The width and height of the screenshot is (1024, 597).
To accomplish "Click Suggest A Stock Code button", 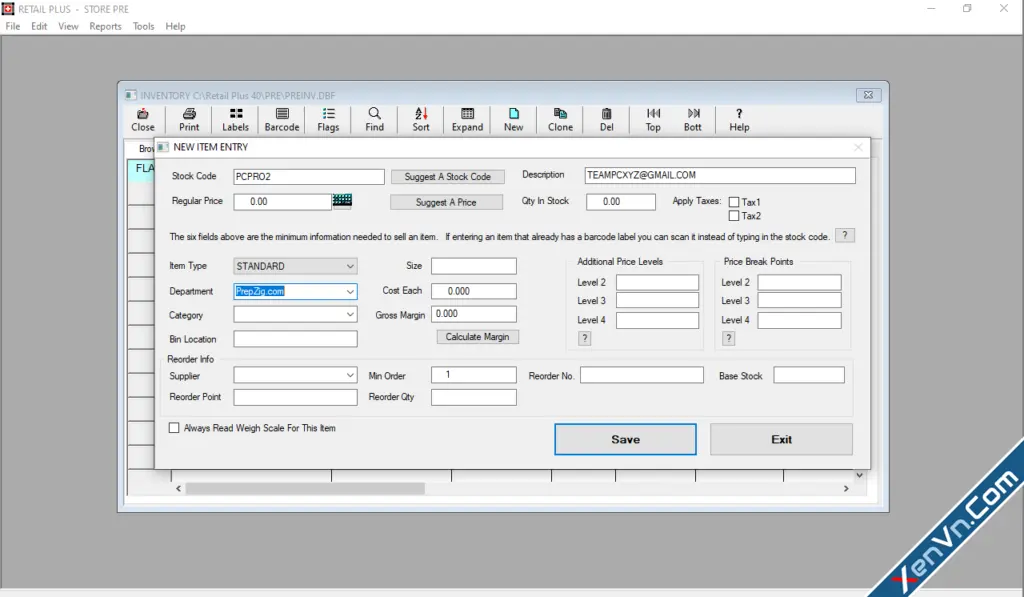I will point(447,176).
